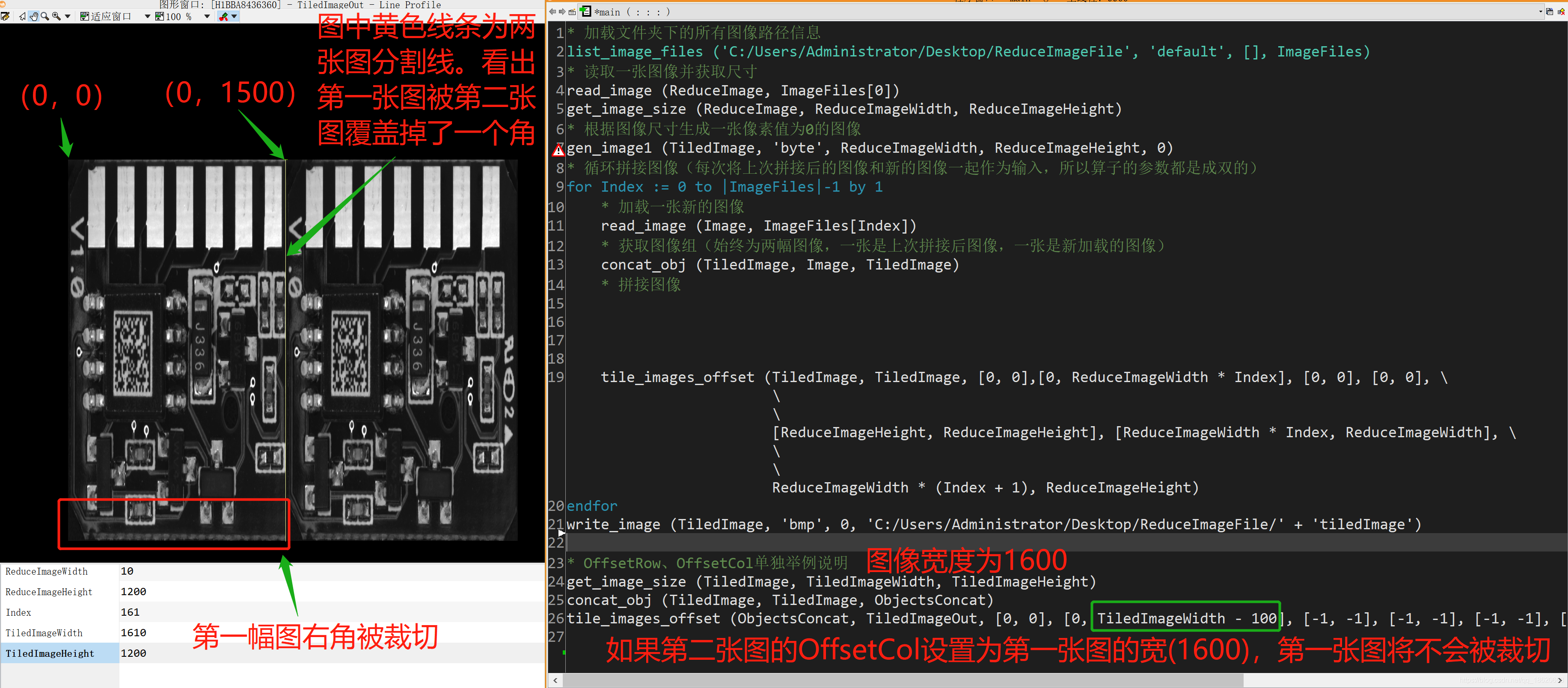1568x688 pixels.
Task: Open the 100 % zoom percentage dropdown
Action: click(x=207, y=16)
